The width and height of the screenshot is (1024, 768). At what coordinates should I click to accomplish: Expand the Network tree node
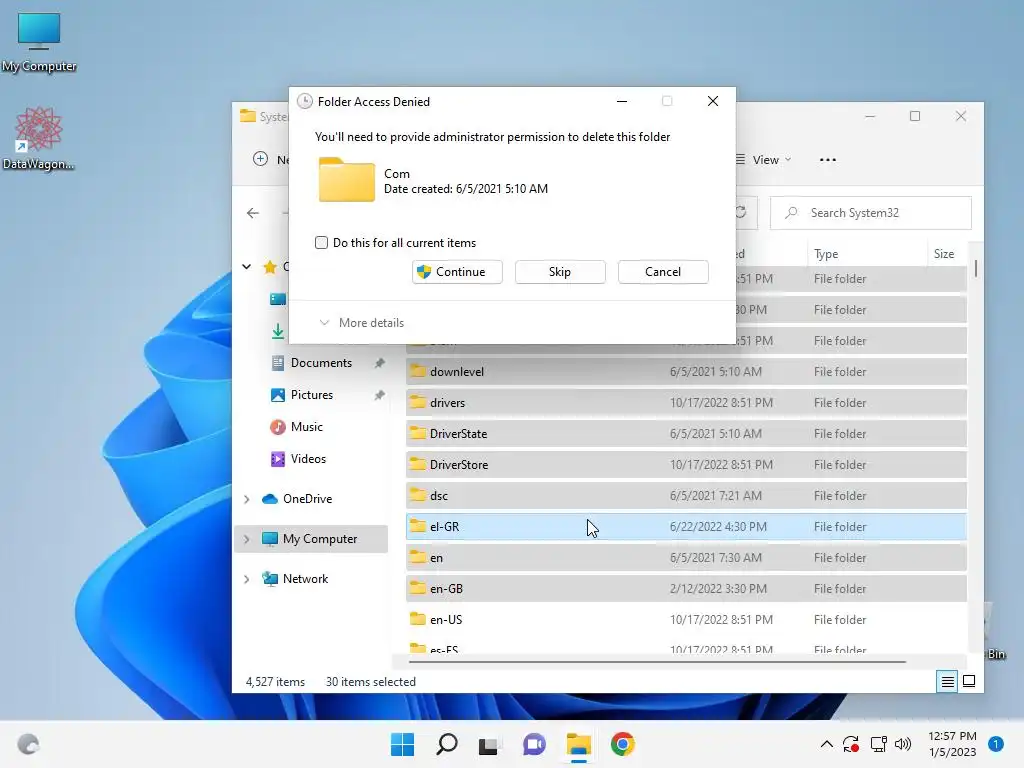click(246, 579)
